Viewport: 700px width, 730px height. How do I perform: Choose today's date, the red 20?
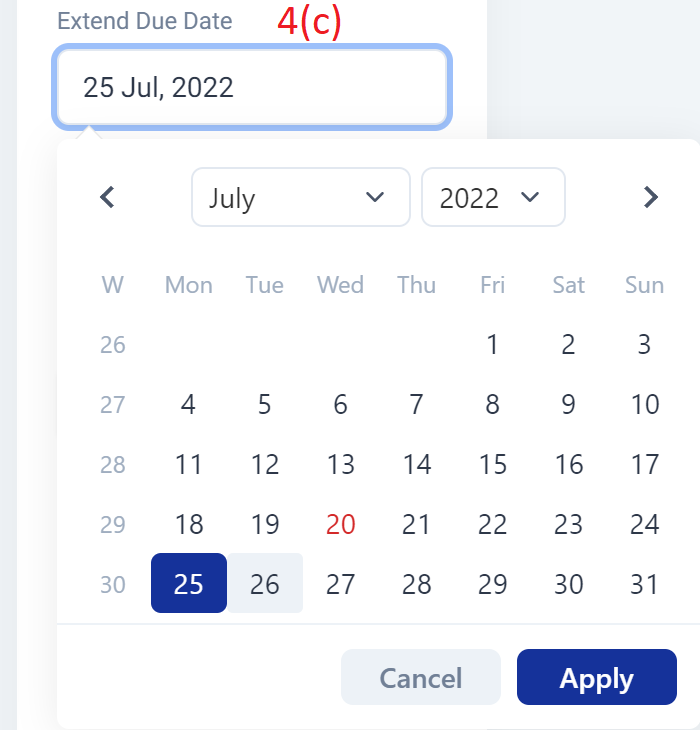(341, 524)
